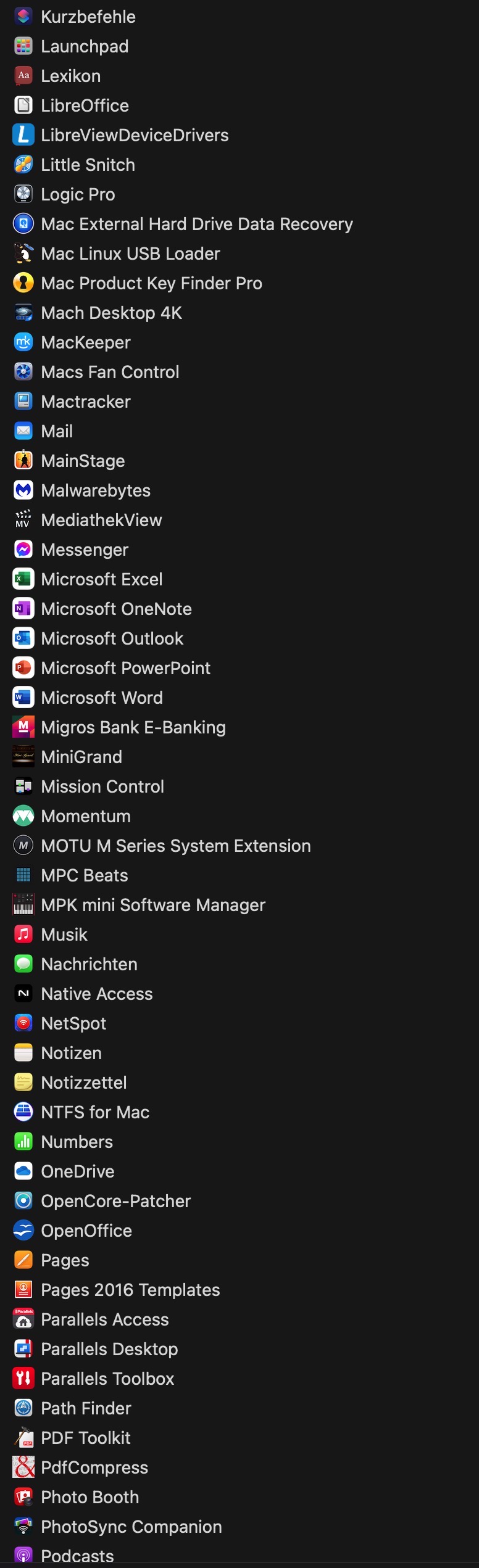Select the OpenCore-Patcher icon

coord(23,1201)
